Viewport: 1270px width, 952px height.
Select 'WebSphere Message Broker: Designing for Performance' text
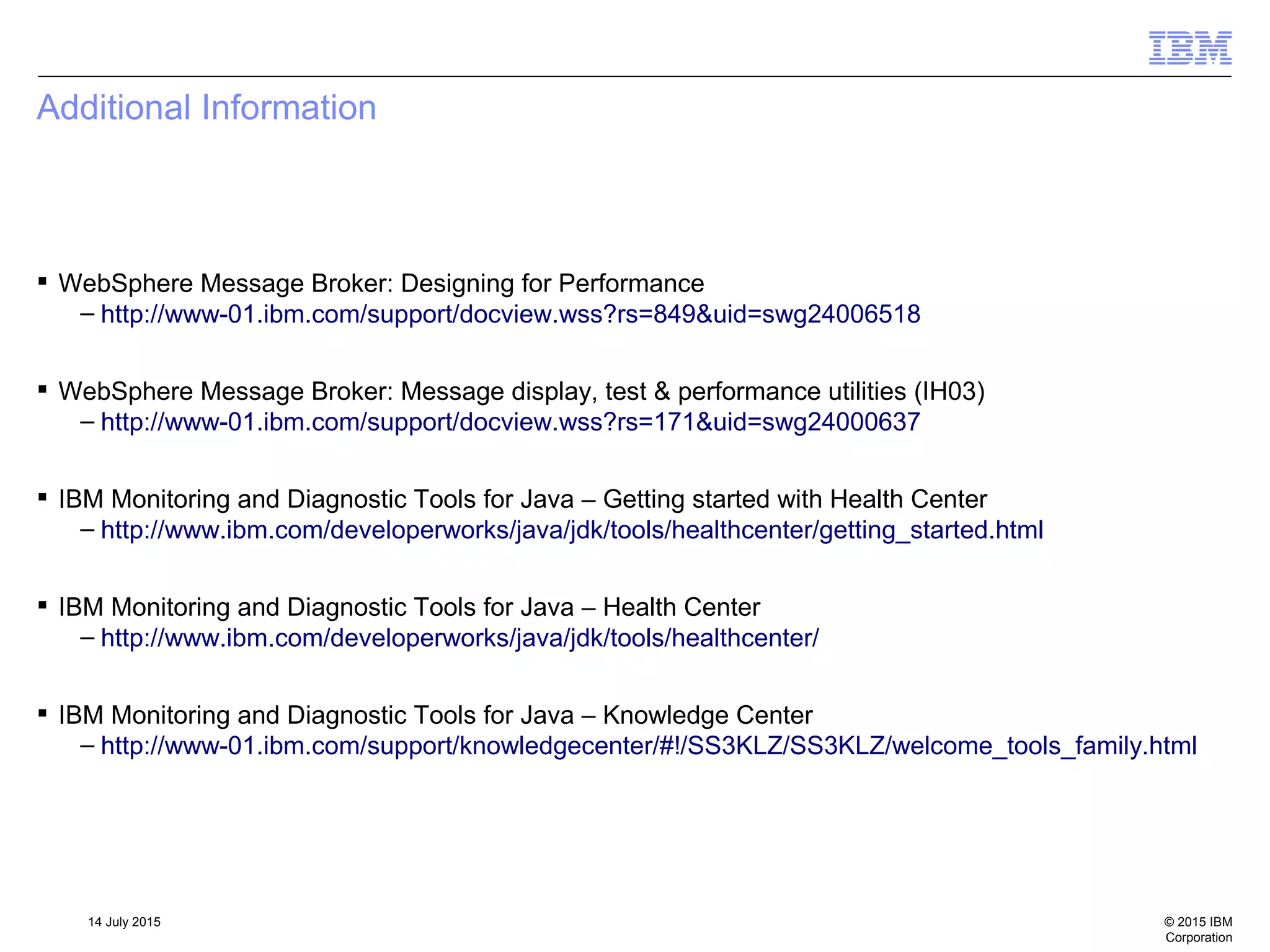tap(381, 283)
